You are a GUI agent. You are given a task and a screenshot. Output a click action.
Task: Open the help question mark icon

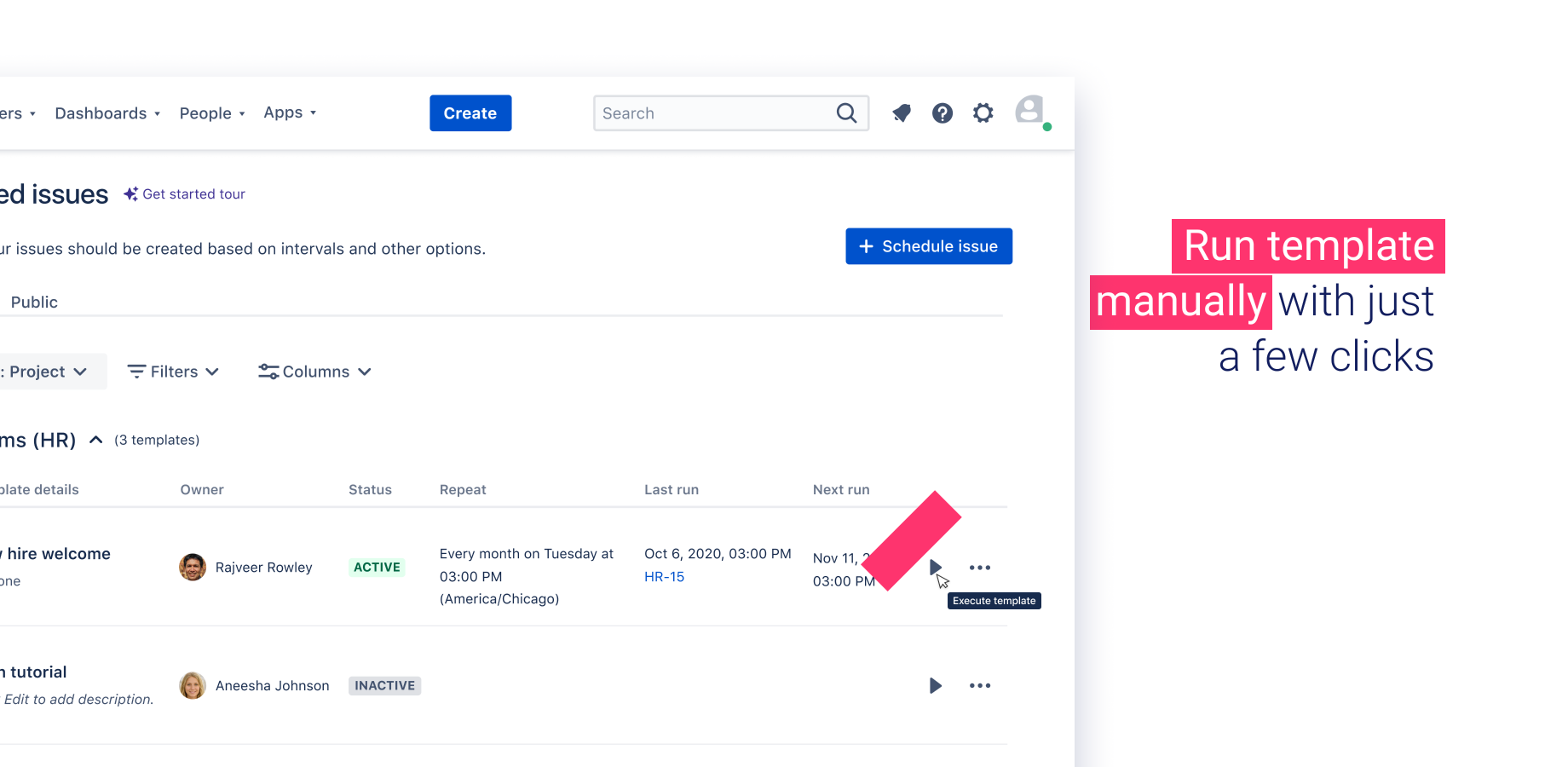tap(942, 113)
